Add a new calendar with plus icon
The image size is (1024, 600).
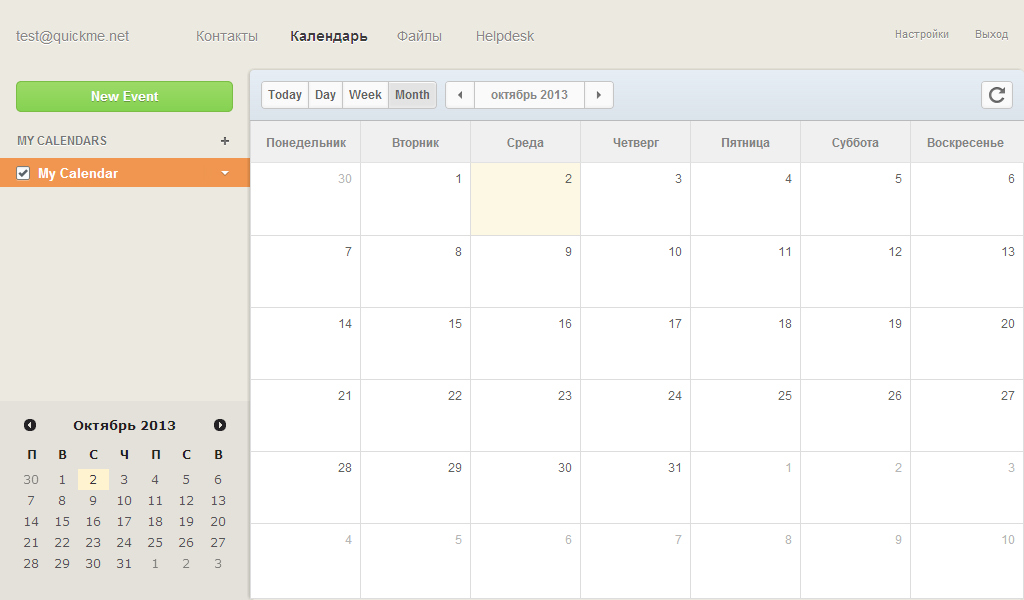[x=225, y=140]
